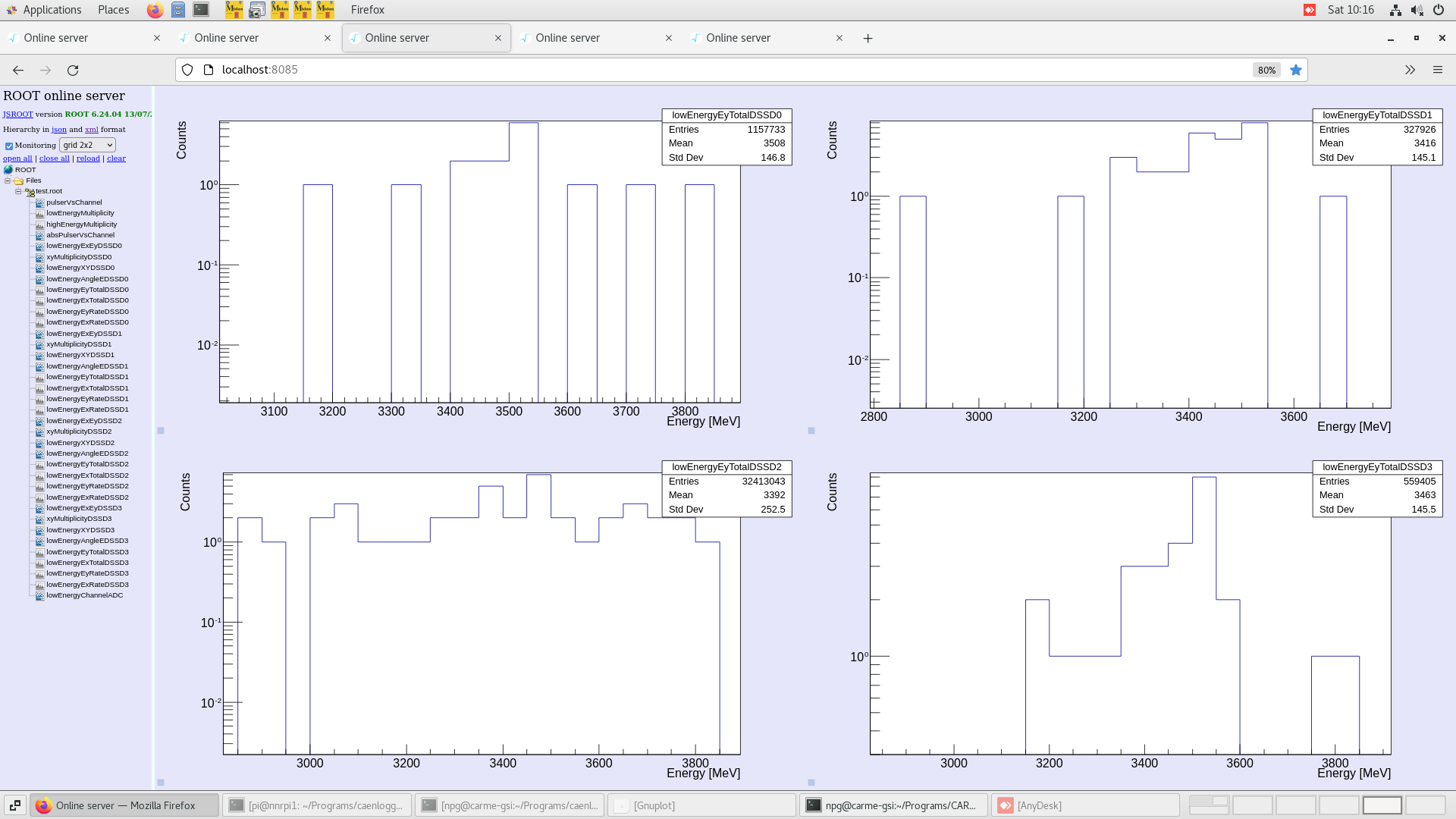Reload the page with the browser refresh icon

pyautogui.click(x=73, y=70)
